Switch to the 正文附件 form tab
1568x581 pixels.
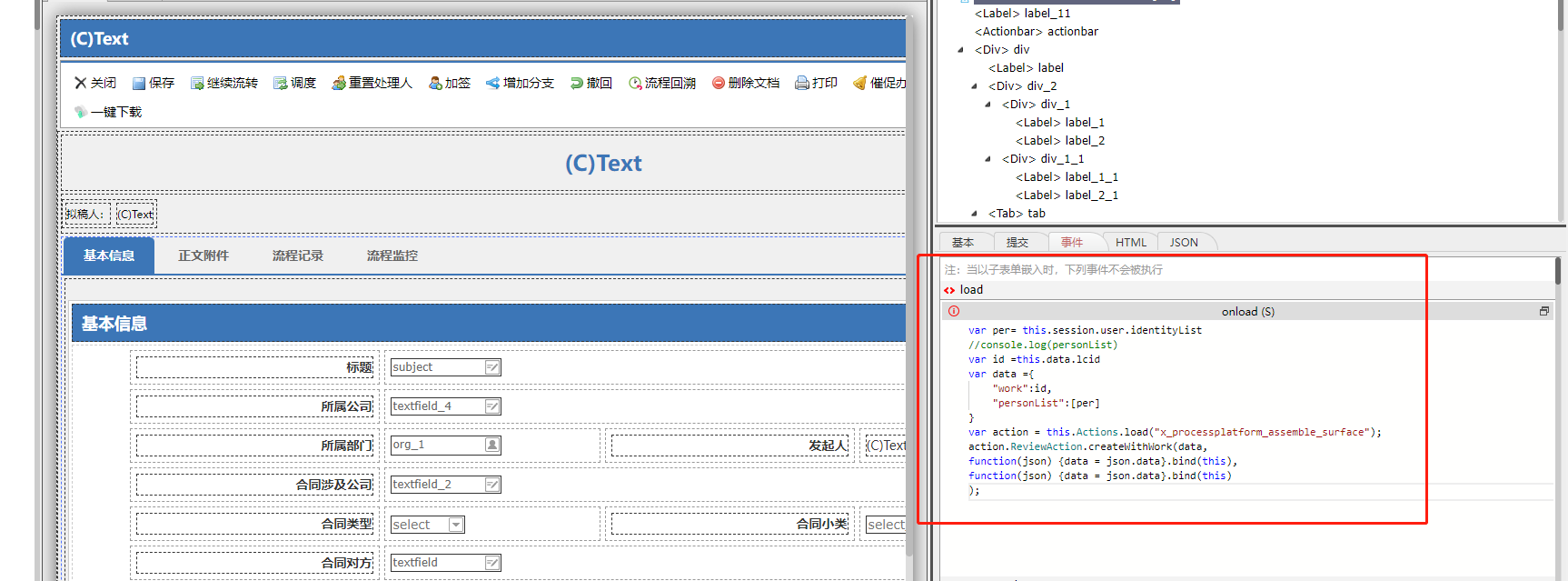(203, 255)
